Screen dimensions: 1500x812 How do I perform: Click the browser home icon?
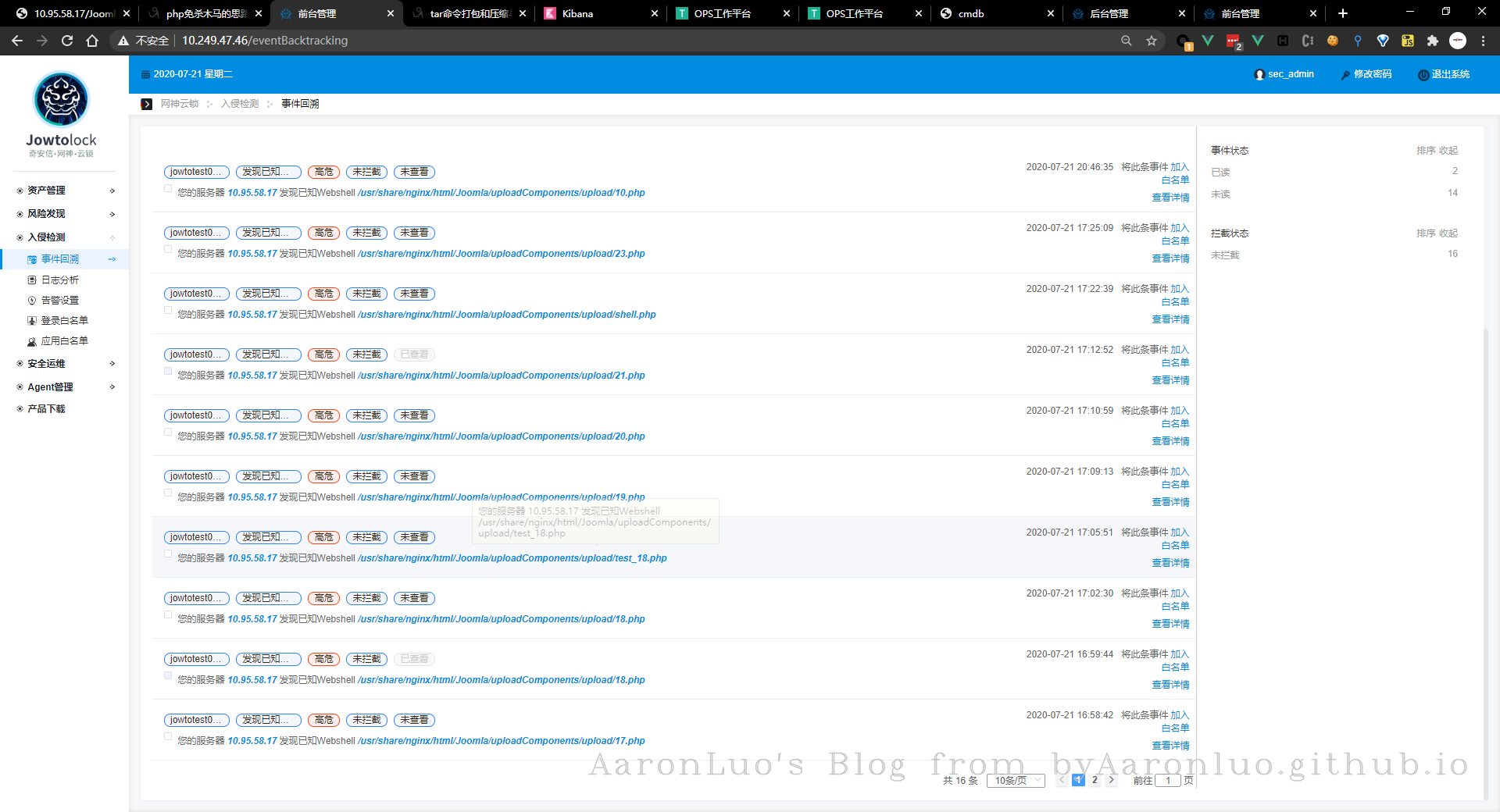click(x=92, y=41)
